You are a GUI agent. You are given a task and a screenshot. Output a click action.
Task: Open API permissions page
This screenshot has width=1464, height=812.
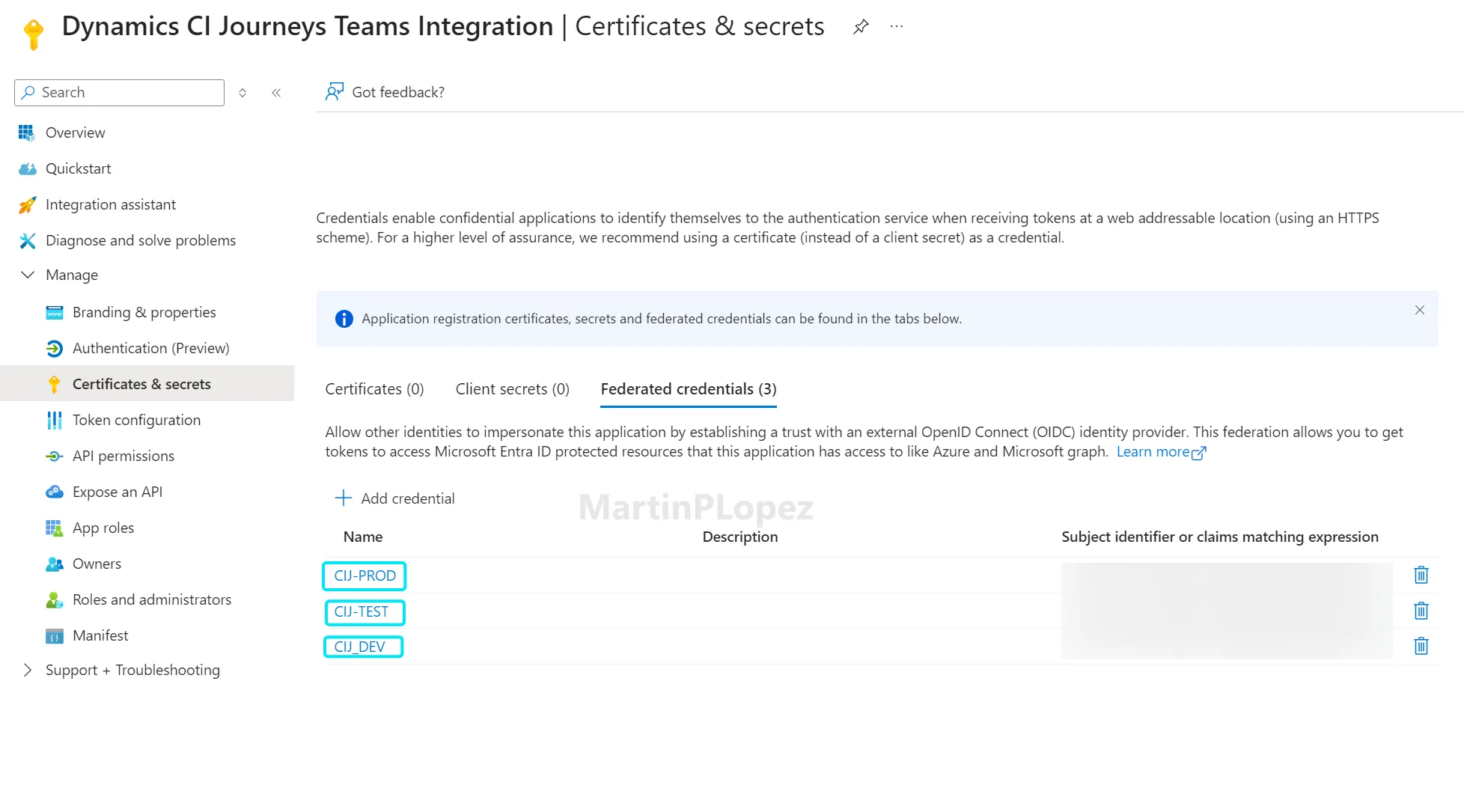click(x=123, y=457)
